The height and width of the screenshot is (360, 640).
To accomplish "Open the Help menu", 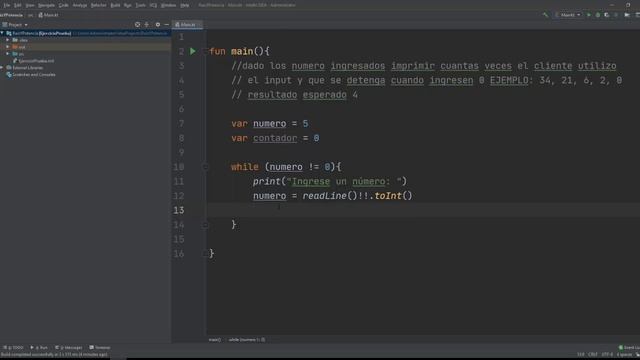I will tap(184, 5).
